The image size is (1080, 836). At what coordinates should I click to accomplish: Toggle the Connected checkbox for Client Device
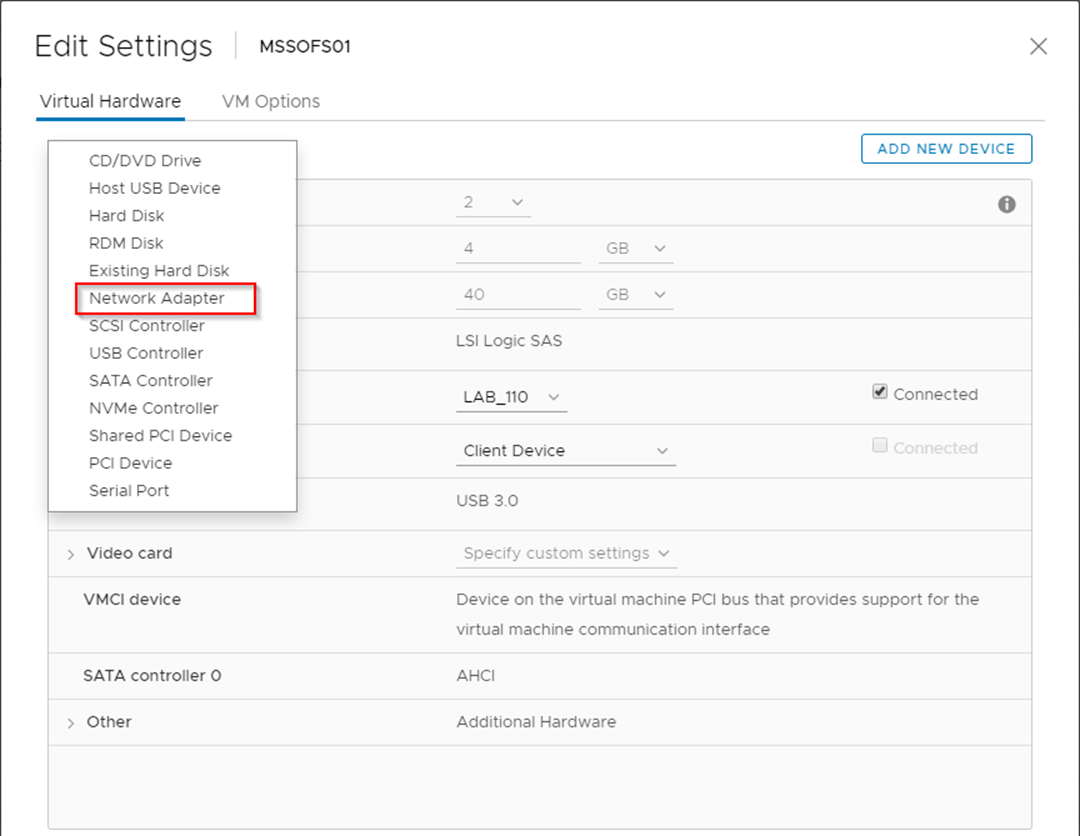point(880,447)
